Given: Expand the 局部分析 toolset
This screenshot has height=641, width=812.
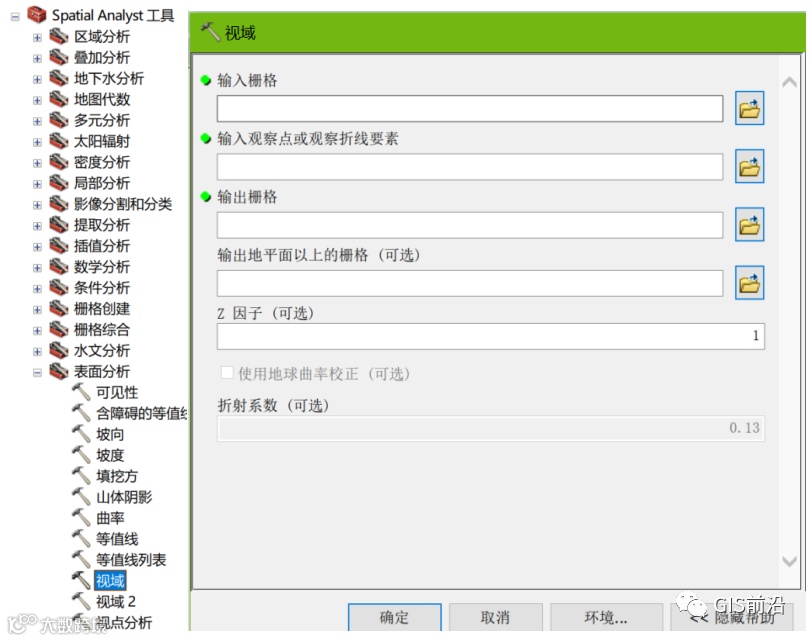Looking at the screenshot, I should point(37,184).
